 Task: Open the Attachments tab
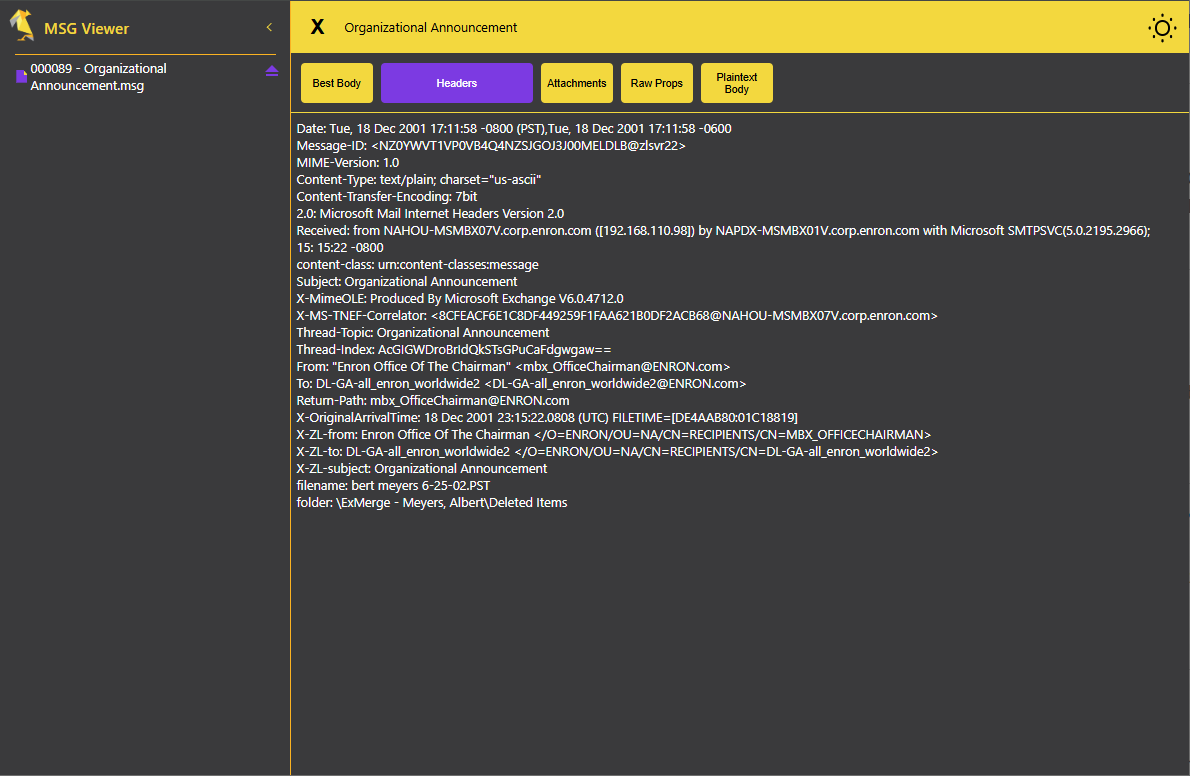tap(577, 83)
